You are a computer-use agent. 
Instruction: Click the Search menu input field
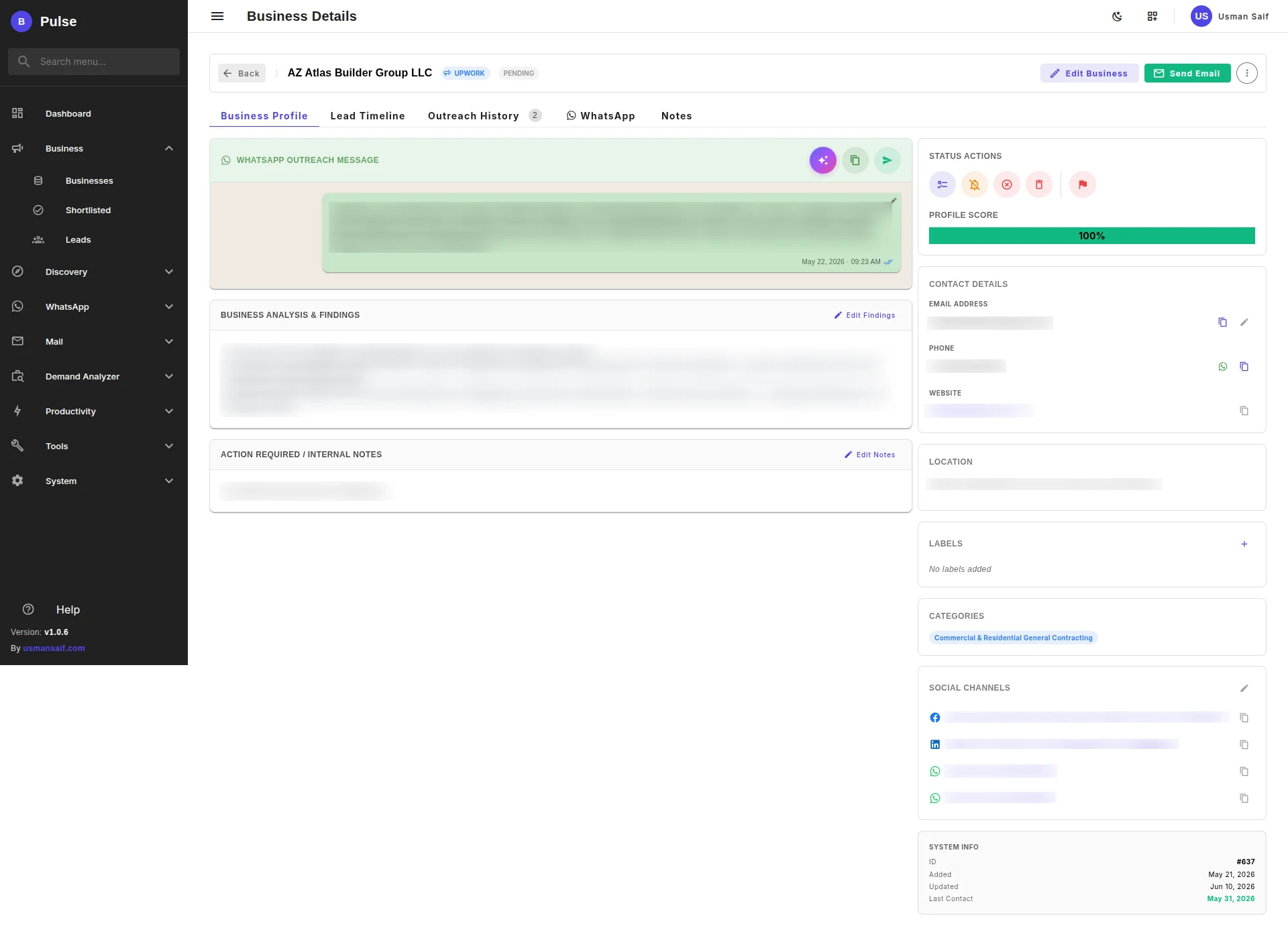click(x=94, y=62)
